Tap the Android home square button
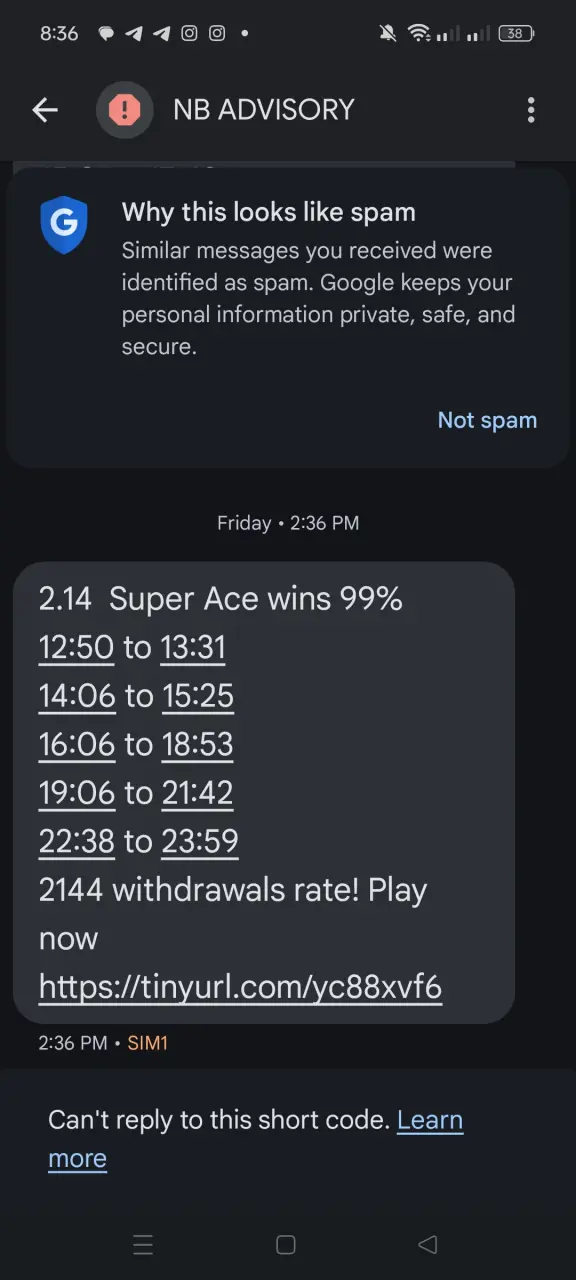The image size is (576, 1280). point(286,1244)
